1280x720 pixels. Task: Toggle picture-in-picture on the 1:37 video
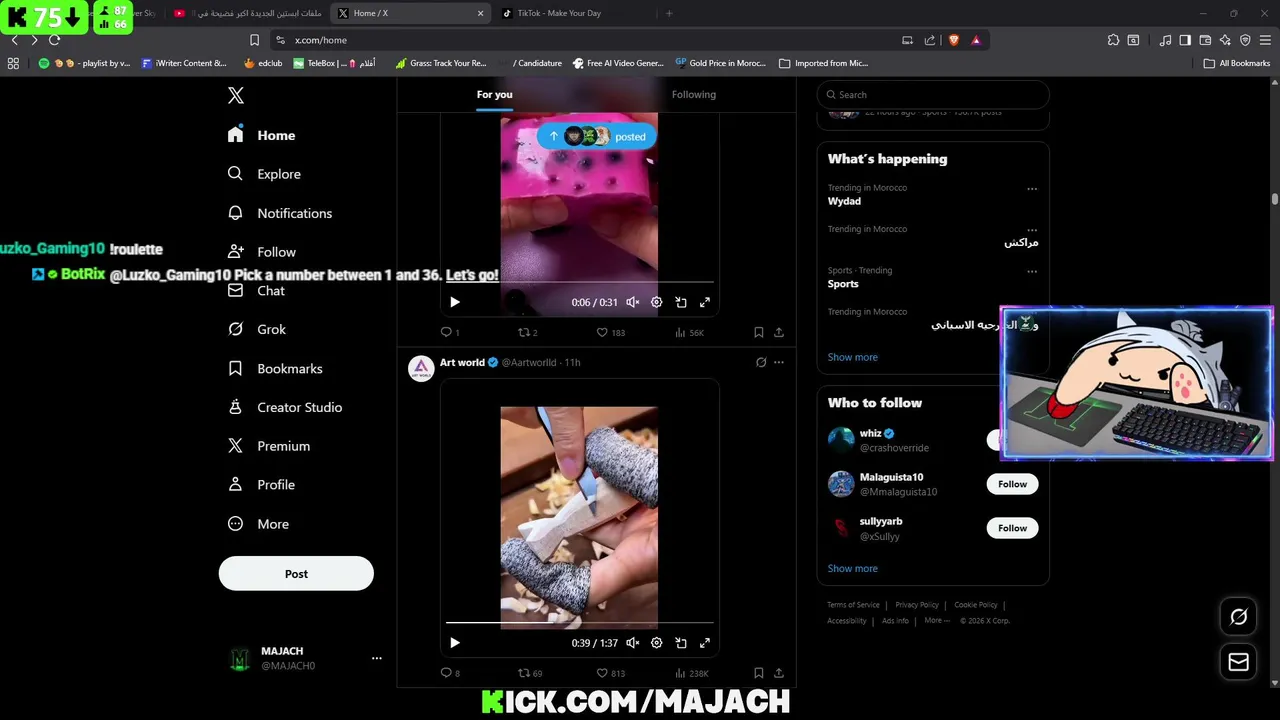681,643
